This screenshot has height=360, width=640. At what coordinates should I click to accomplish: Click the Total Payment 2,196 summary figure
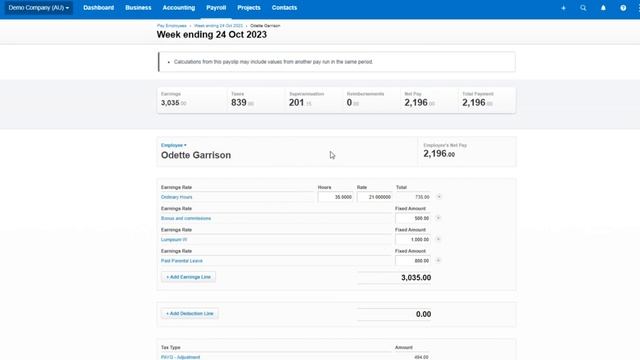tap(477, 103)
